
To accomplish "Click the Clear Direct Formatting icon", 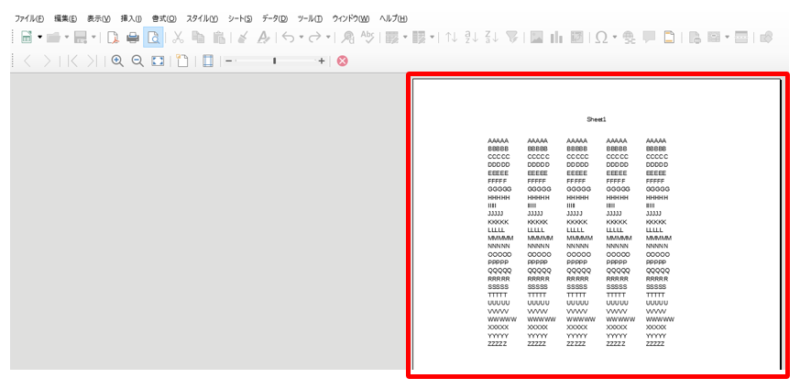I will coord(263,37).
